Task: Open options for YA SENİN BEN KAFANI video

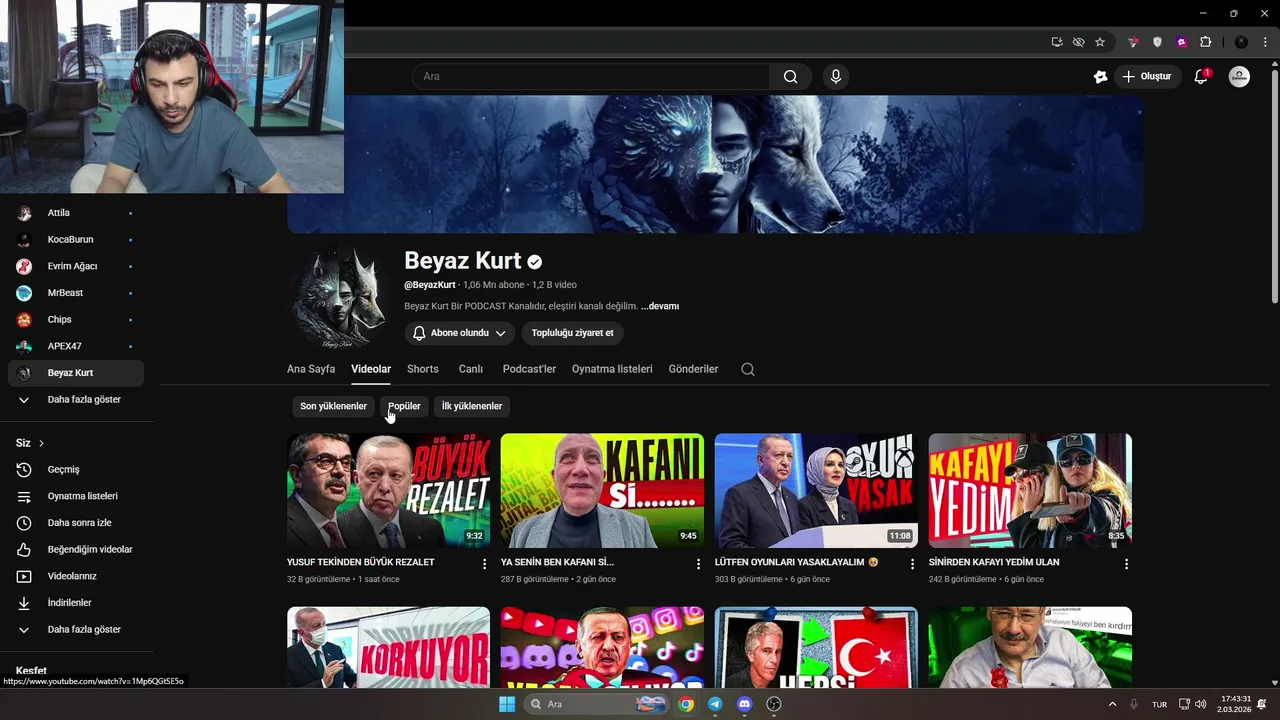Action: click(699, 564)
